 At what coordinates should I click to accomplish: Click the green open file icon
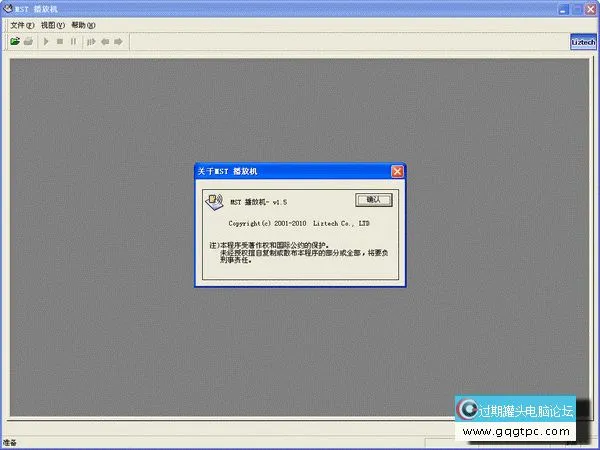click(x=15, y=41)
